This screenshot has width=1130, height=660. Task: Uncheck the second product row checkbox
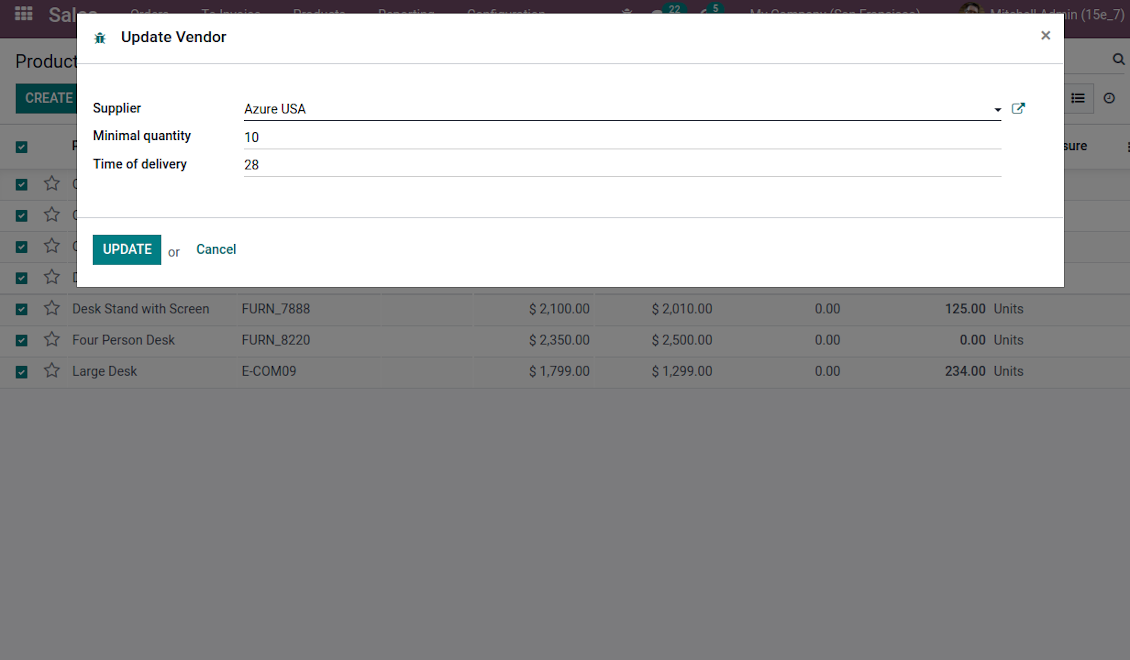(22, 215)
